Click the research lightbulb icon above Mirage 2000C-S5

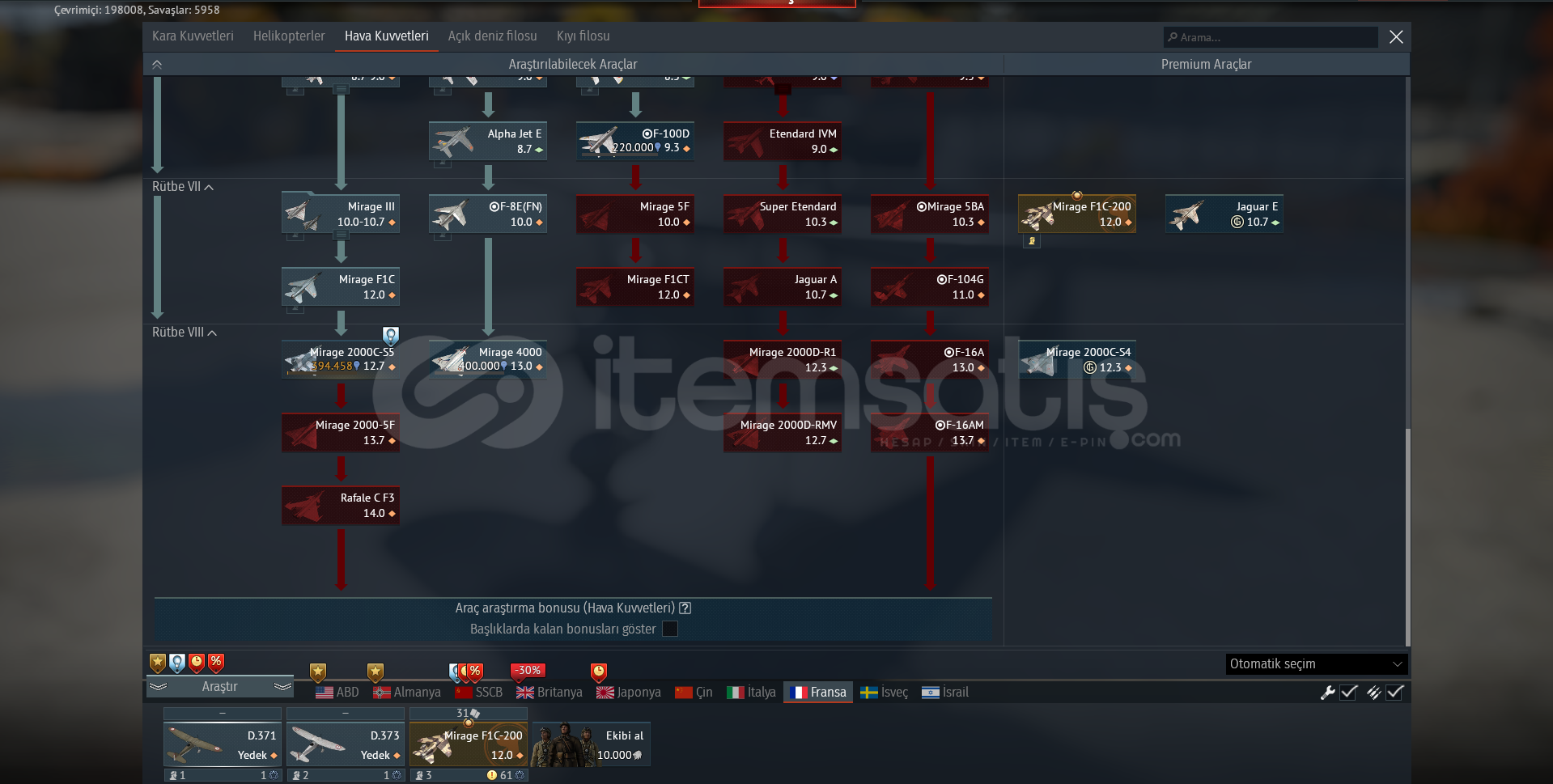click(x=391, y=335)
